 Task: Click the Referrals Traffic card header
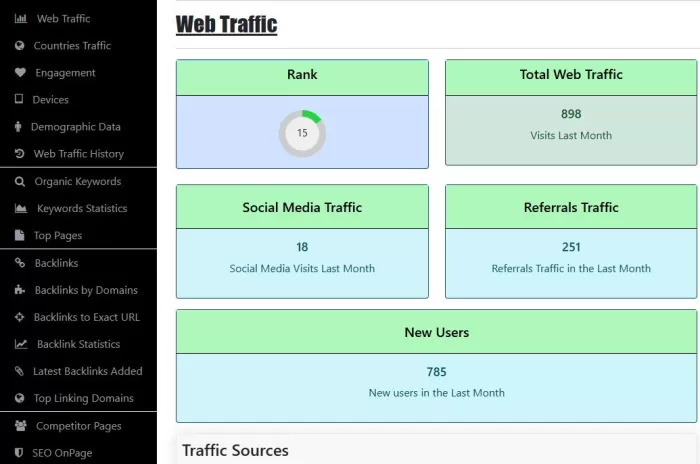click(x=571, y=207)
